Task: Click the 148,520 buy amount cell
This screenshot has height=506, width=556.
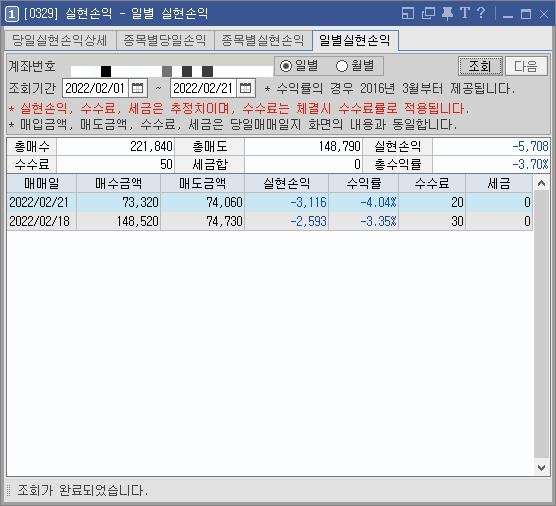Action: click(x=118, y=221)
